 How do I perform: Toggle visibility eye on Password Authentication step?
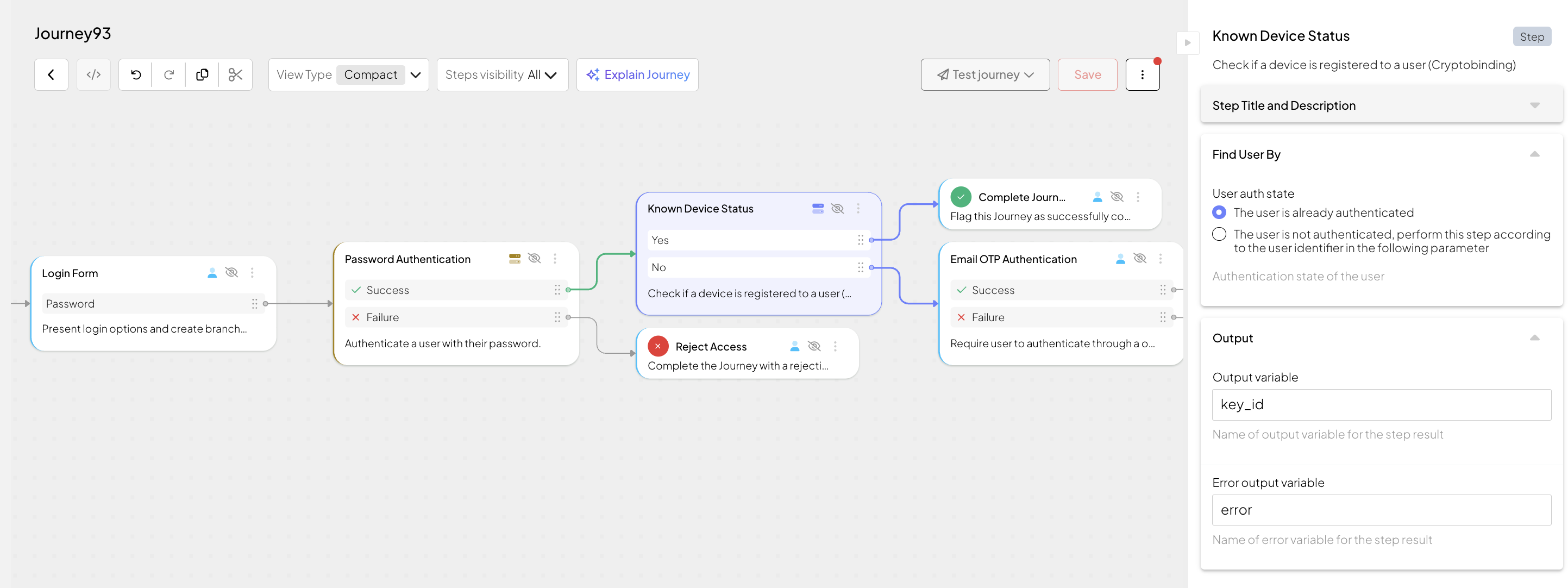tap(534, 258)
